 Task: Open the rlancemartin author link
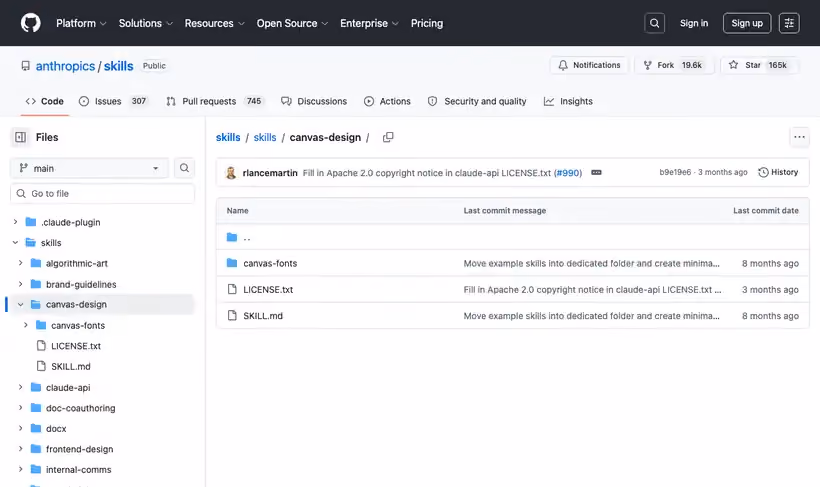(x=270, y=173)
